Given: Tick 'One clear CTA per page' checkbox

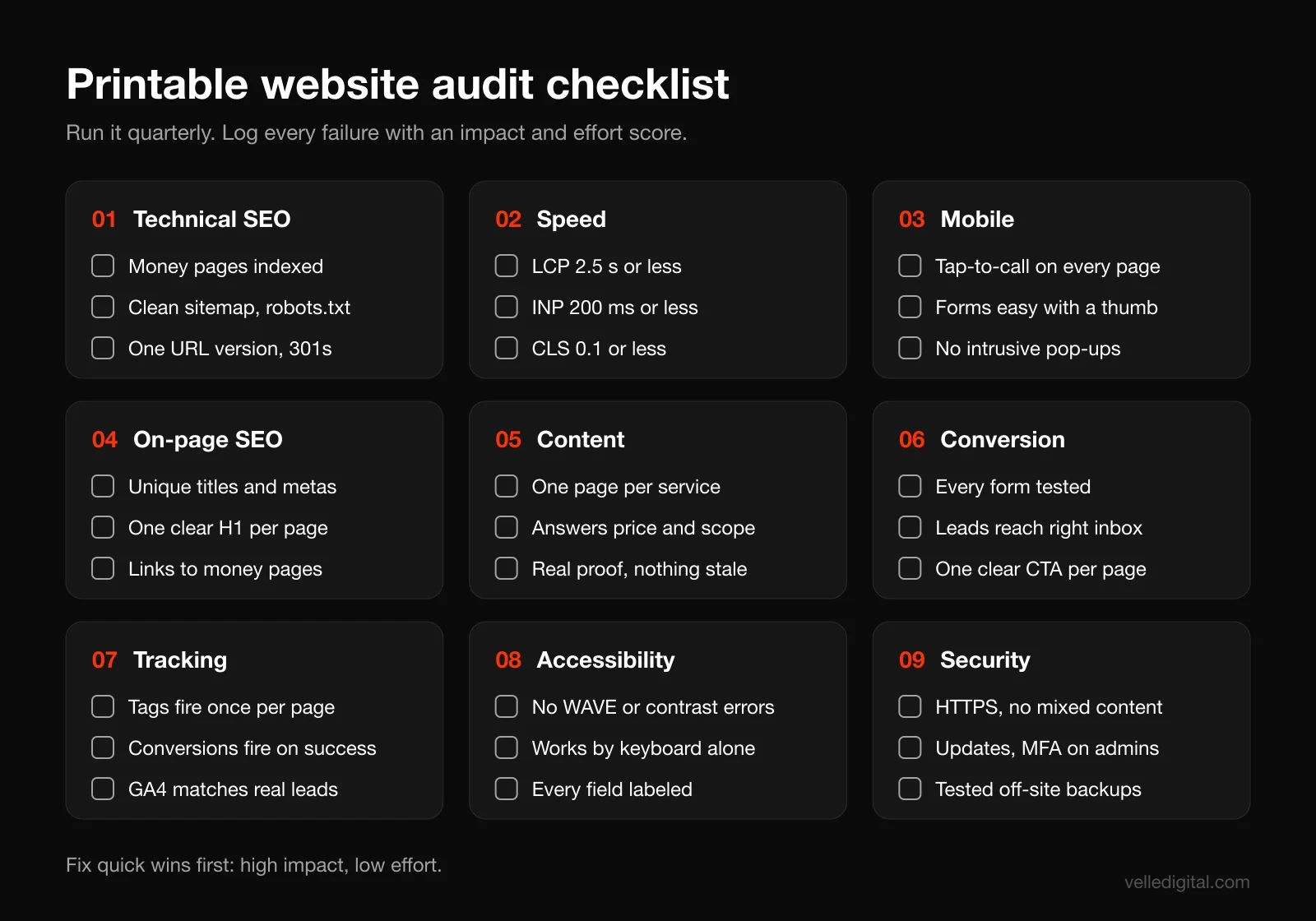Looking at the screenshot, I should (910, 568).
